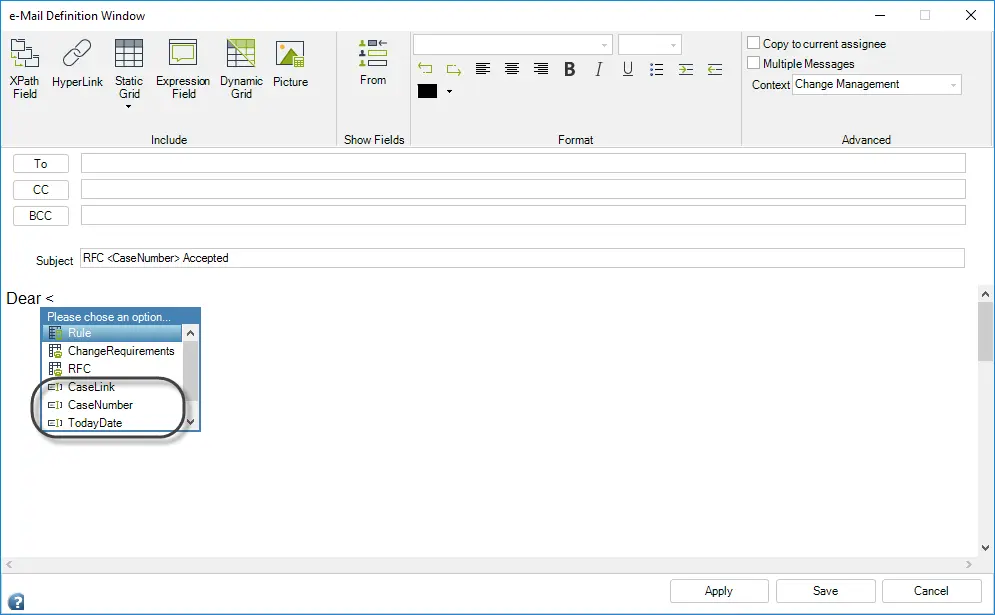This screenshot has width=995, height=615.
Task: Increase the paragraph indent
Action: (685, 69)
